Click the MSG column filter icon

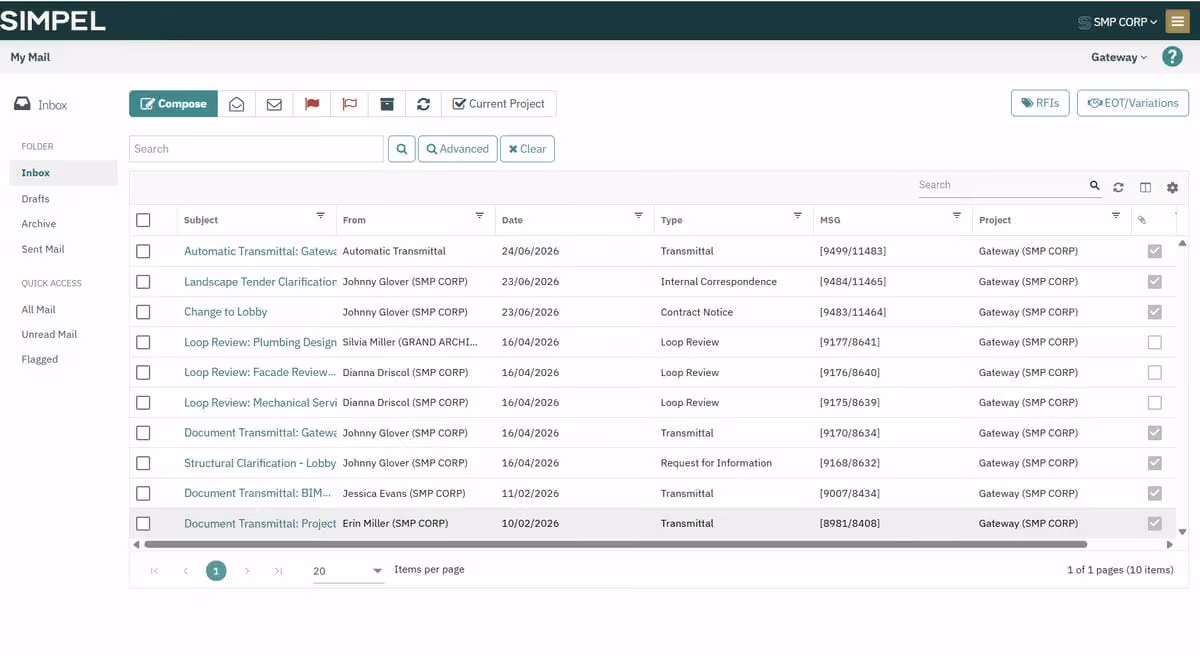tap(956, 216)
